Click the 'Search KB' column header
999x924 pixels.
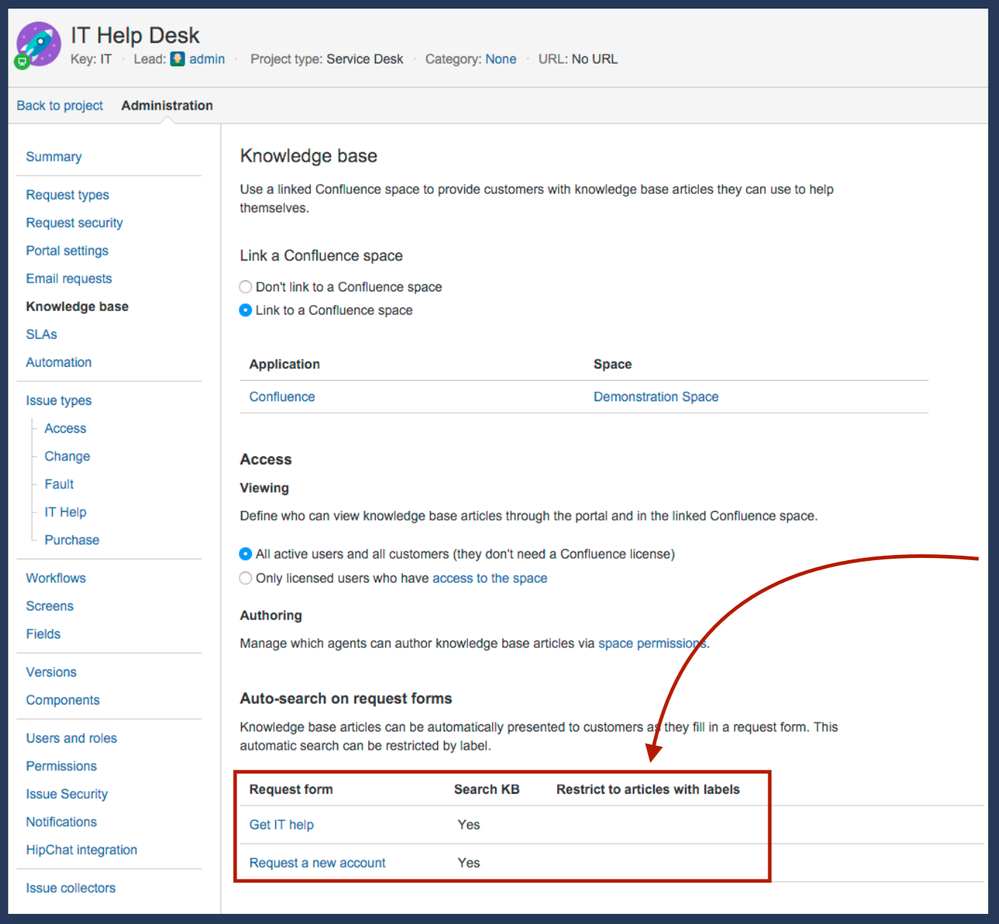487,790
